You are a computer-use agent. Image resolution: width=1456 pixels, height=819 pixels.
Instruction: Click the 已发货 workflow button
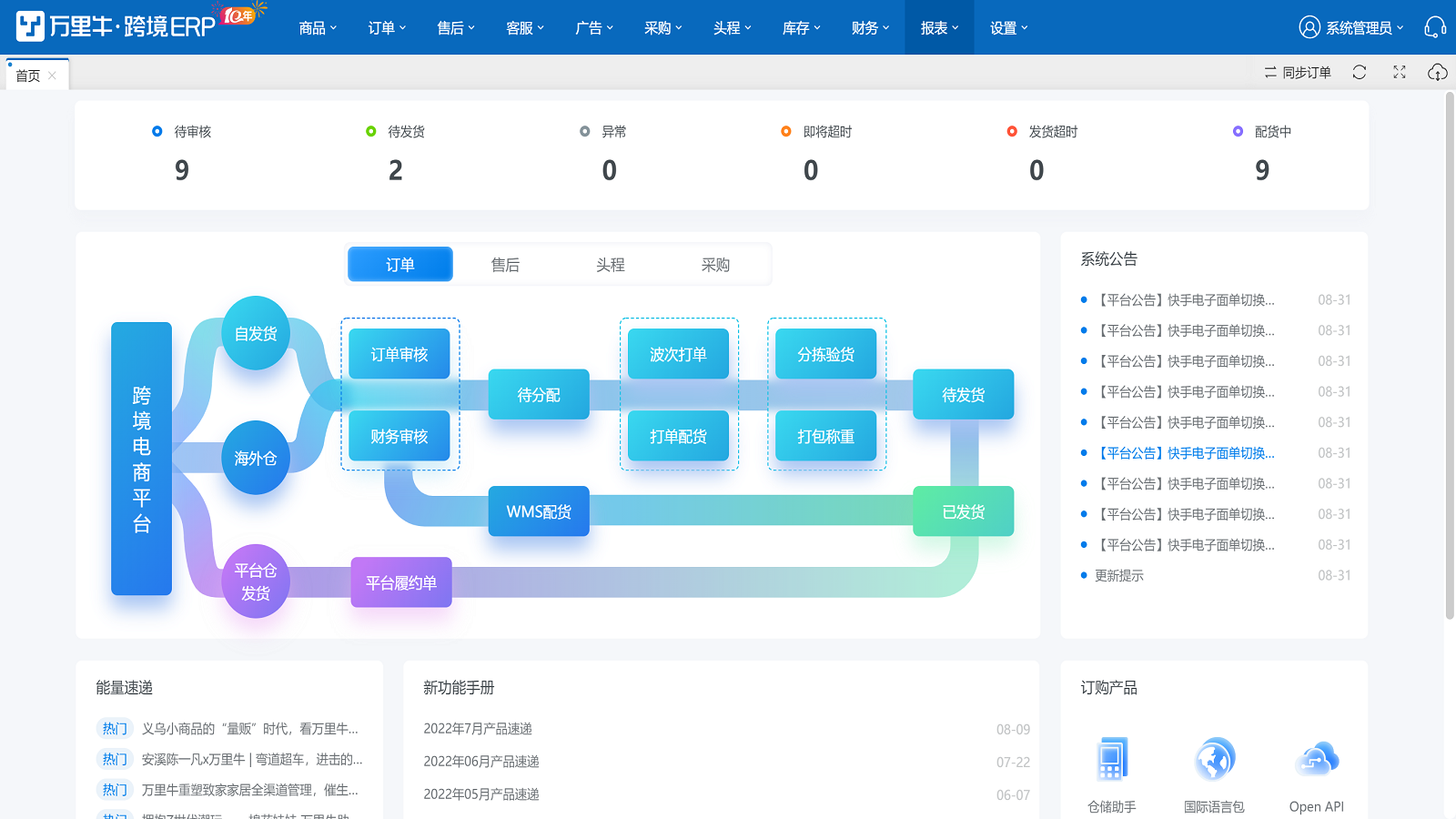[964, 511]
